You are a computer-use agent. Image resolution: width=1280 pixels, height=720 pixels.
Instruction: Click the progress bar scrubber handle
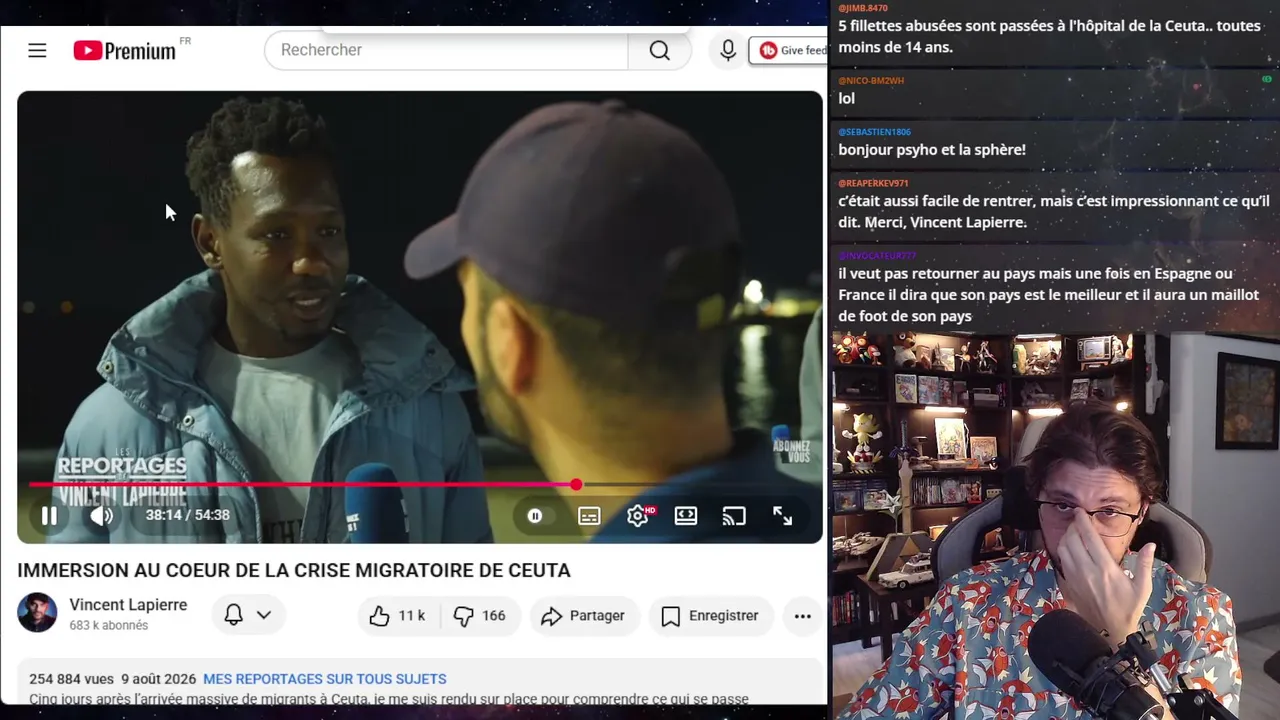(576, 485)
